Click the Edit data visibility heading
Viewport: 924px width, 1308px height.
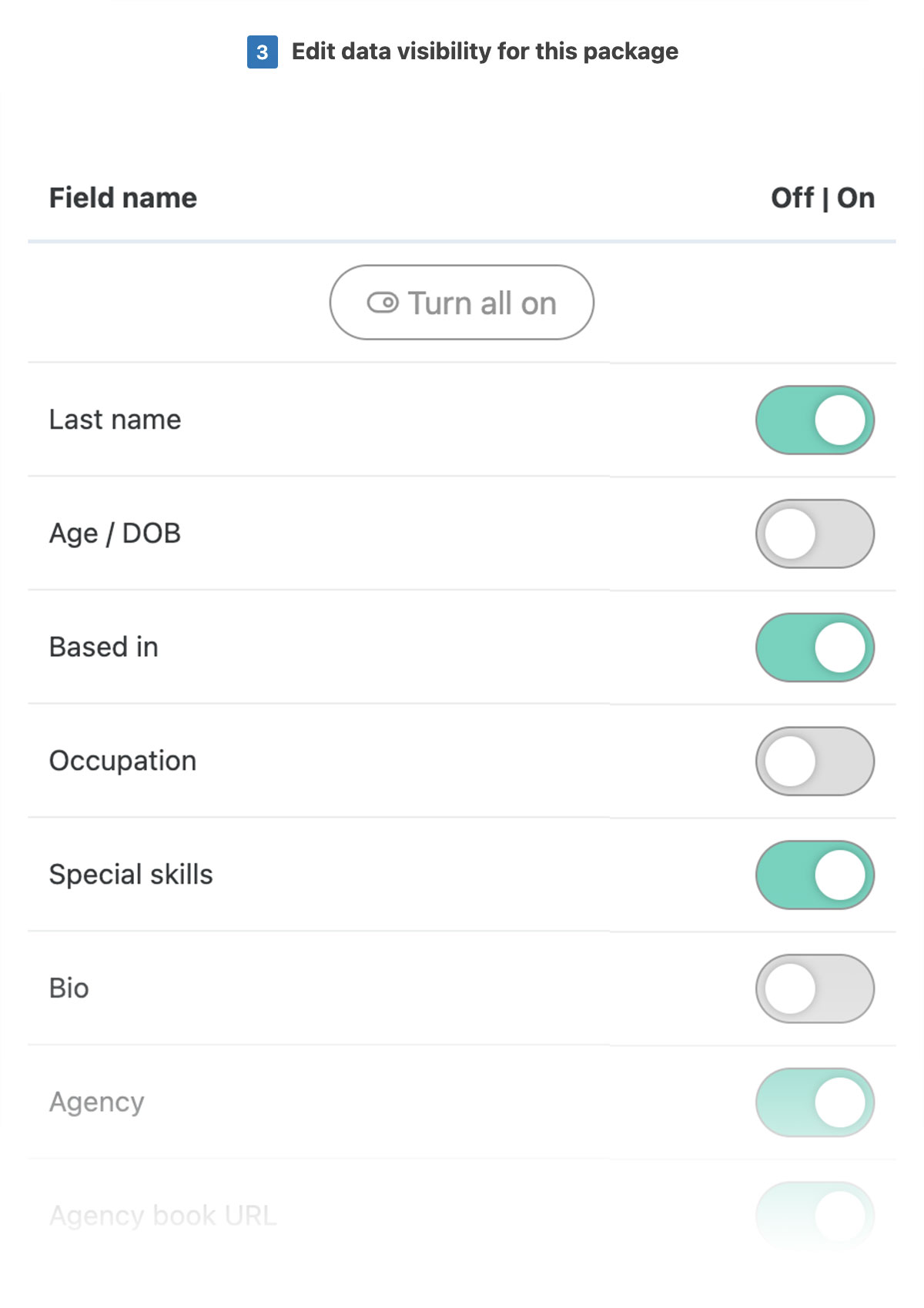tap(485, 52)
